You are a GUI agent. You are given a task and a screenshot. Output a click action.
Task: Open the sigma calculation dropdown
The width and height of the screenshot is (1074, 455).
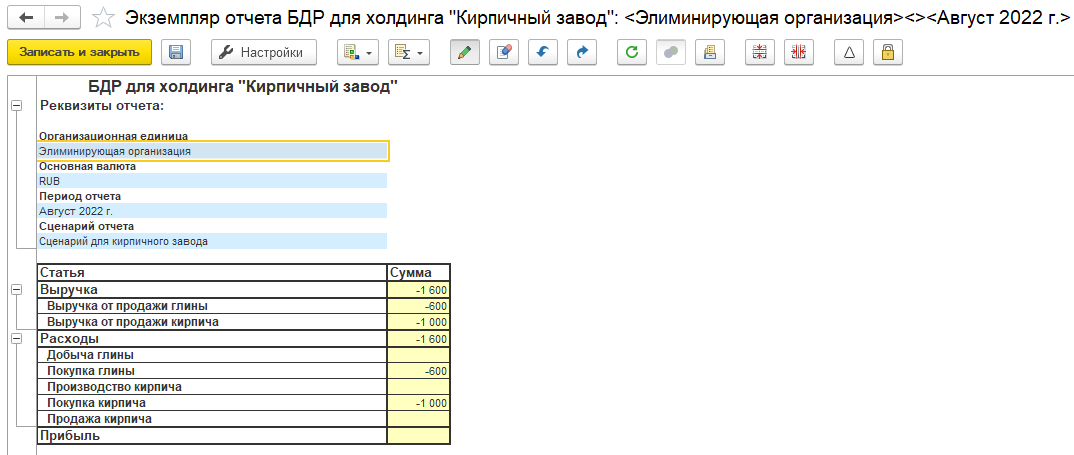[408, 52]
